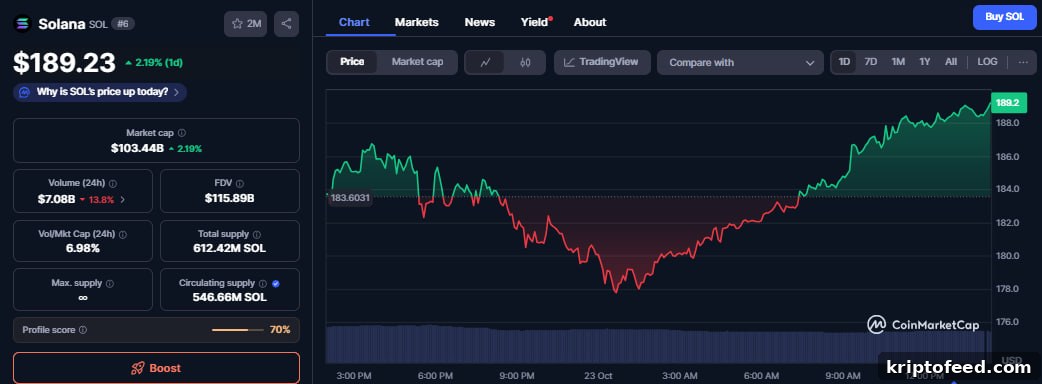Select the 1M time range

click(x=898, y=62)
